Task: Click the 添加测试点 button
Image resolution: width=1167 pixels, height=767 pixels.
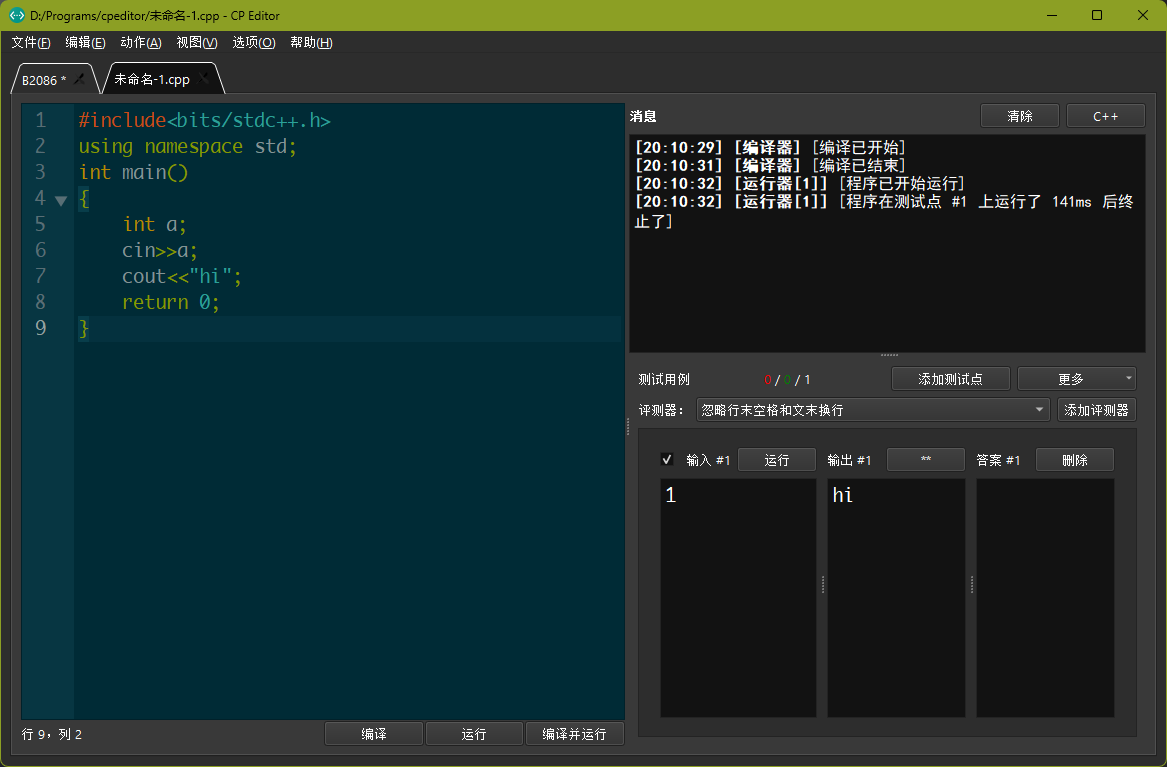Action: pyautogui.click(x=950, y=379)
